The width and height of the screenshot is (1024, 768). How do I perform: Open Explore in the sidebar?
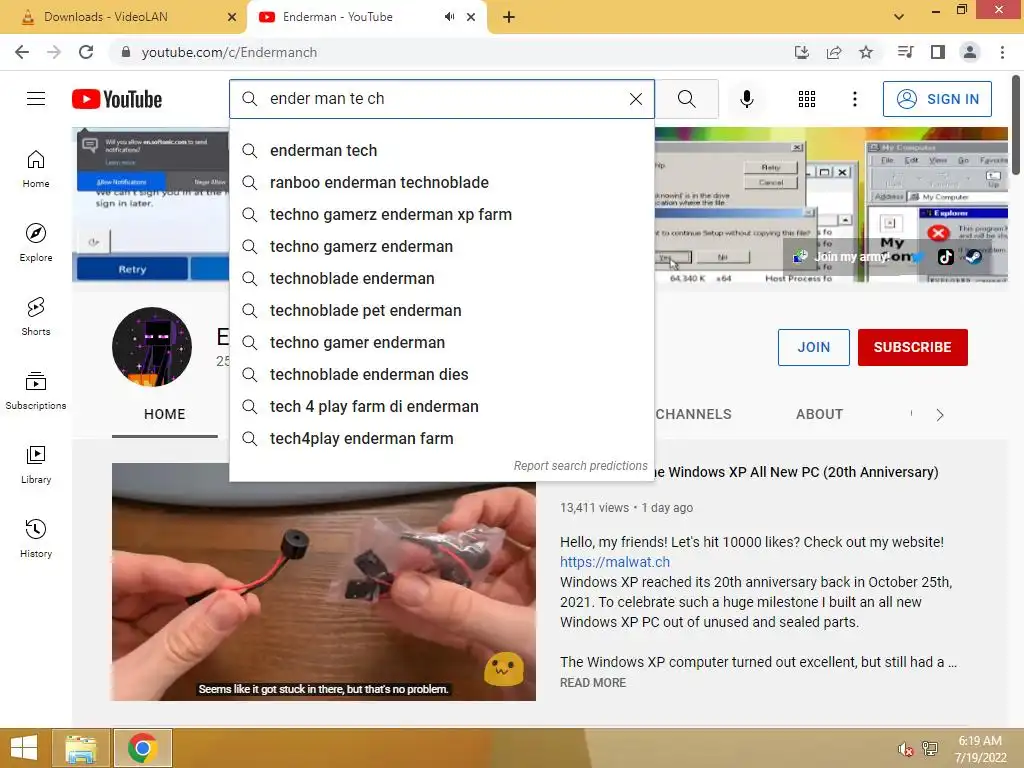(x=36, y=243)
